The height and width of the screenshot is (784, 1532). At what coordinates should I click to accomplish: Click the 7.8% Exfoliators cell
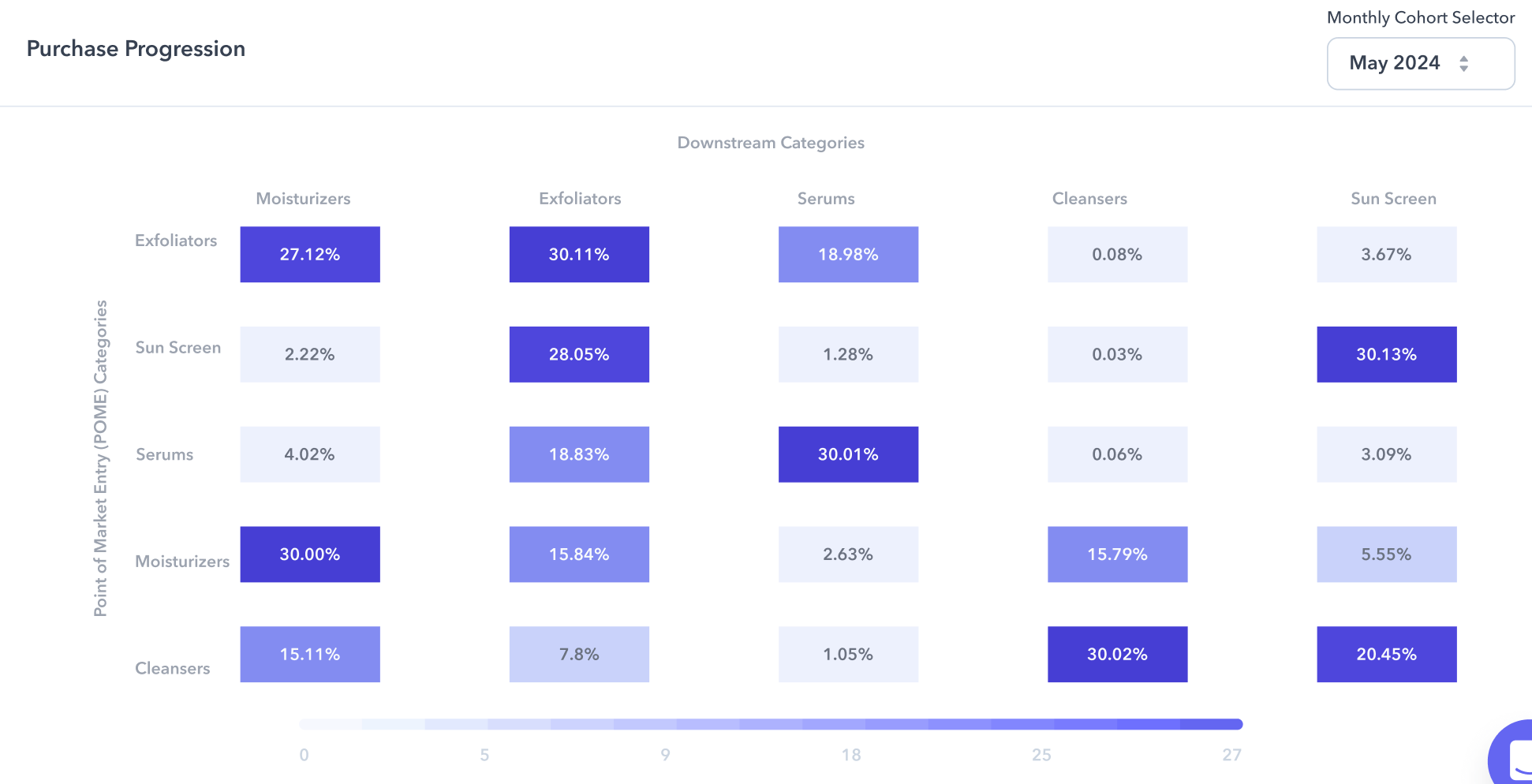pos(579,654)
